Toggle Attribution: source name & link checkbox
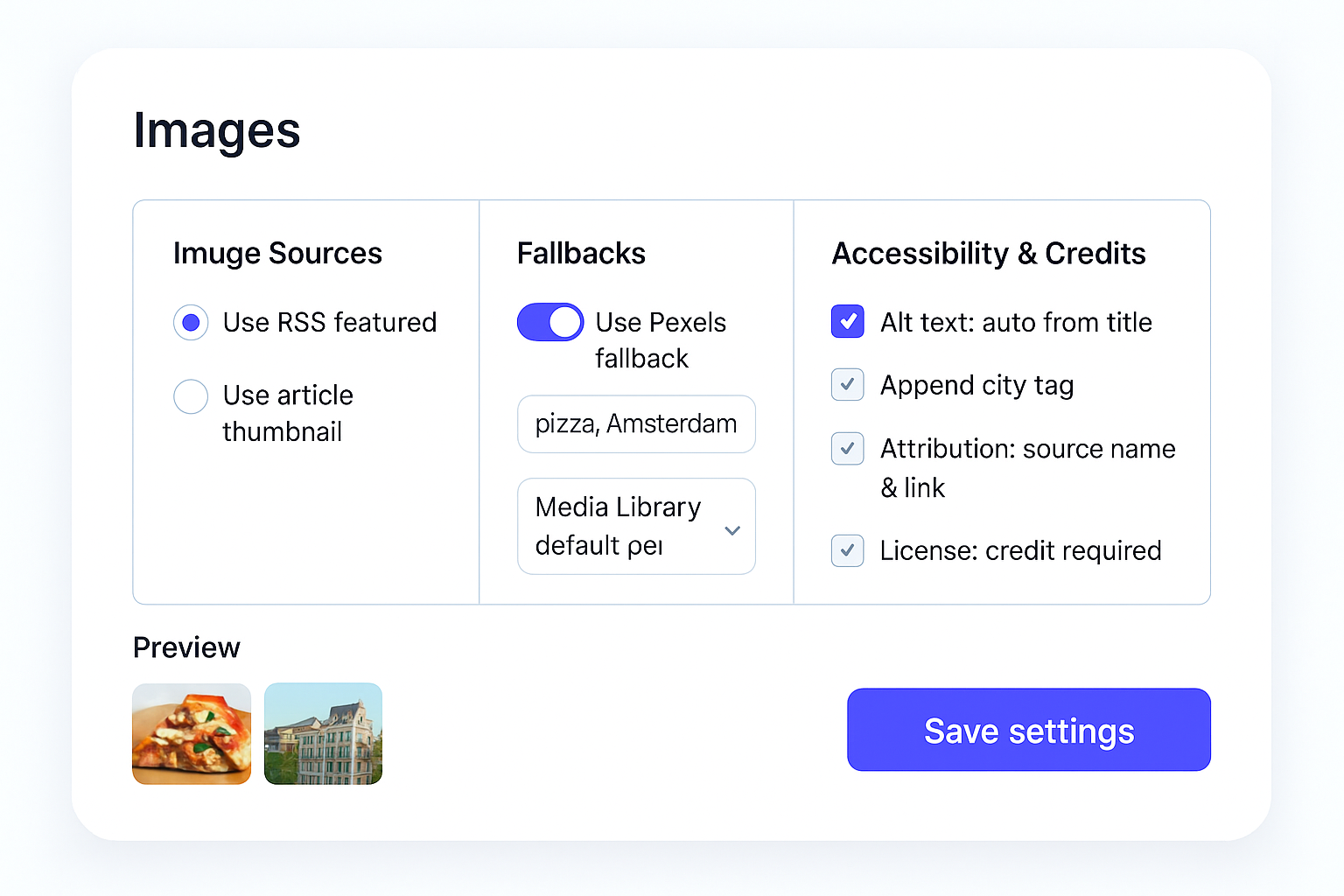1344x896 pixels. click(848, 449)
